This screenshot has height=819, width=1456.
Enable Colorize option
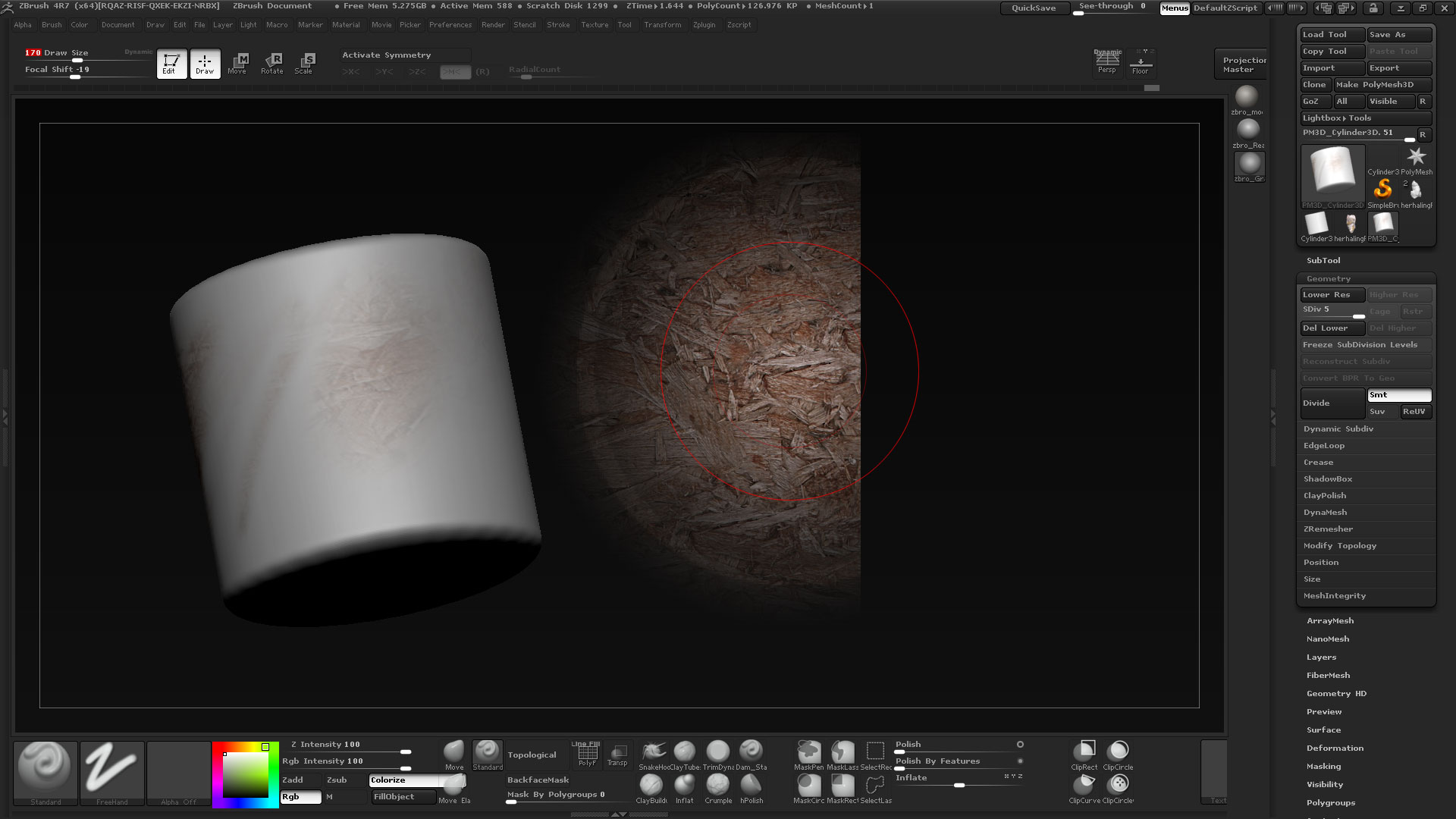point(416,780)
